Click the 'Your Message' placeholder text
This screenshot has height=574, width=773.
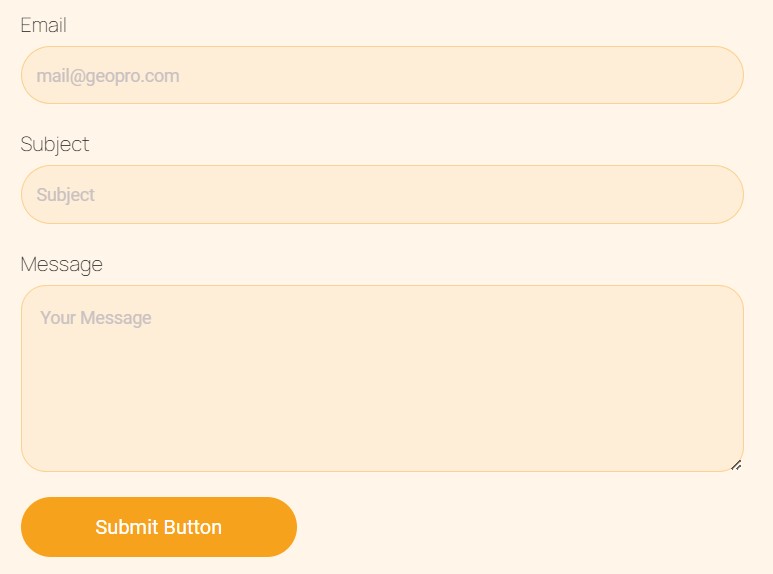[x=96, y=318]
